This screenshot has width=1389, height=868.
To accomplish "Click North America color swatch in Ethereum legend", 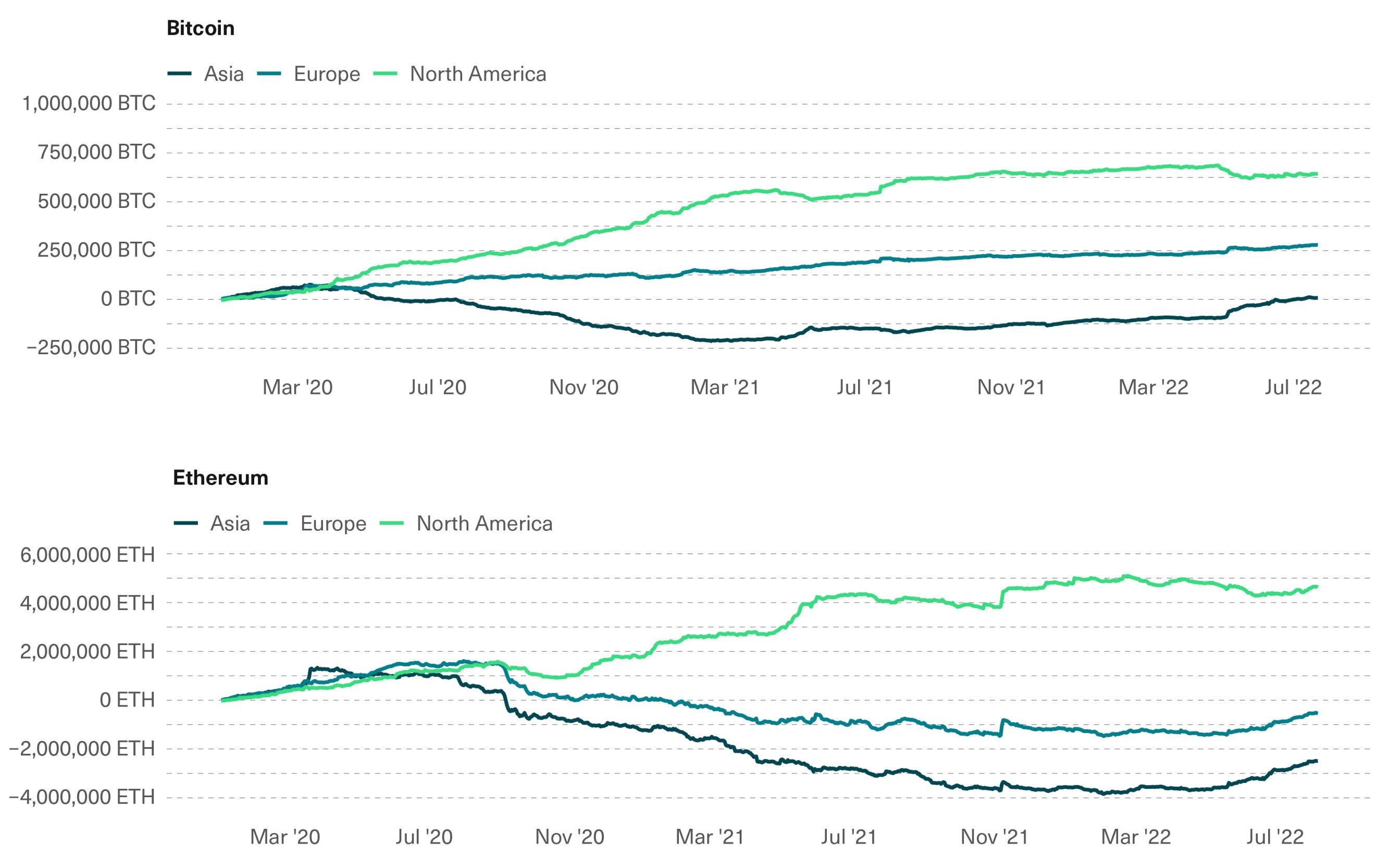I will pyautogui.click(x=392, y=523).
